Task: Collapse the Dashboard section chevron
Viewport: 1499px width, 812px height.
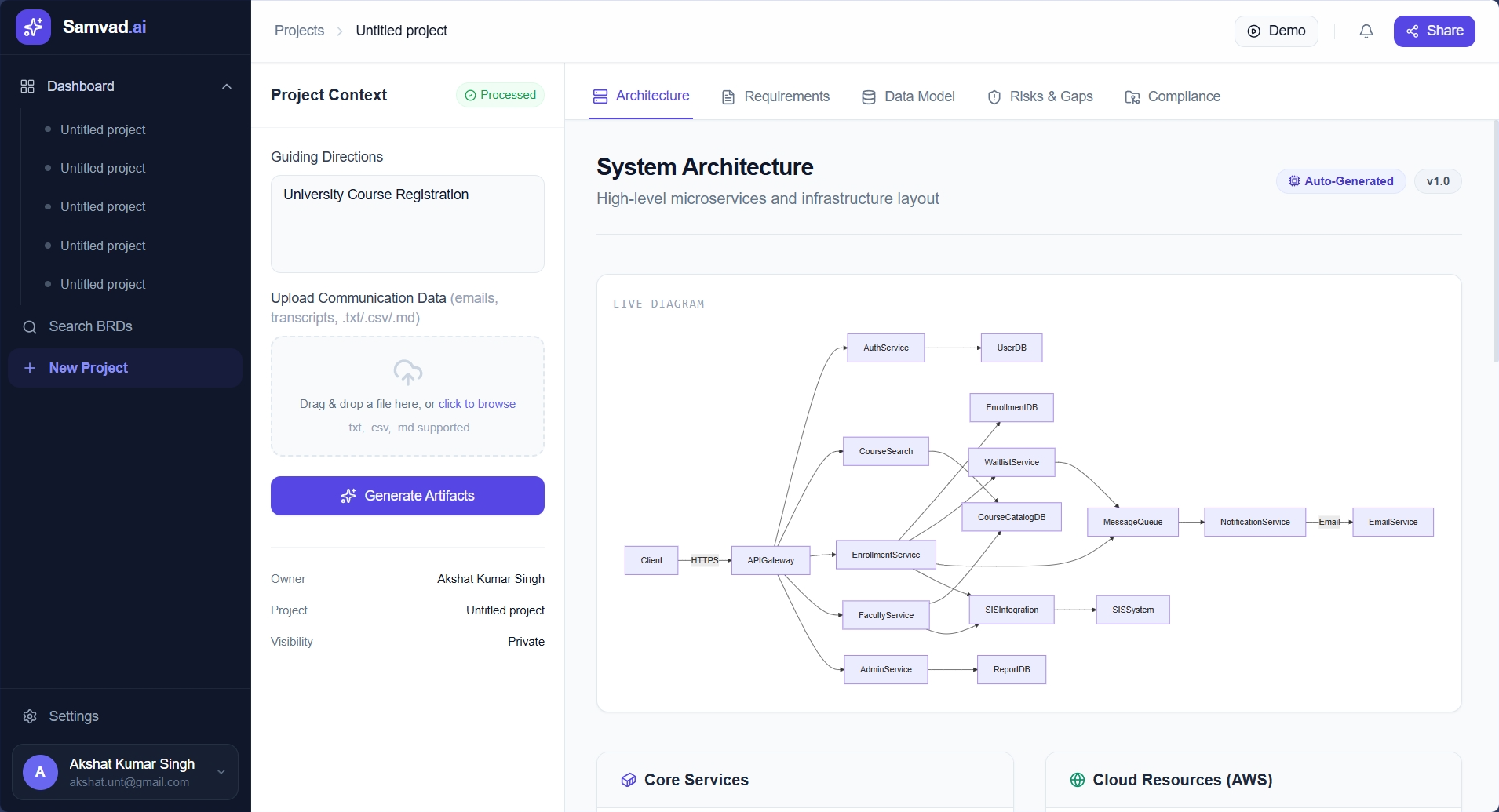Action: click(226, 86)
